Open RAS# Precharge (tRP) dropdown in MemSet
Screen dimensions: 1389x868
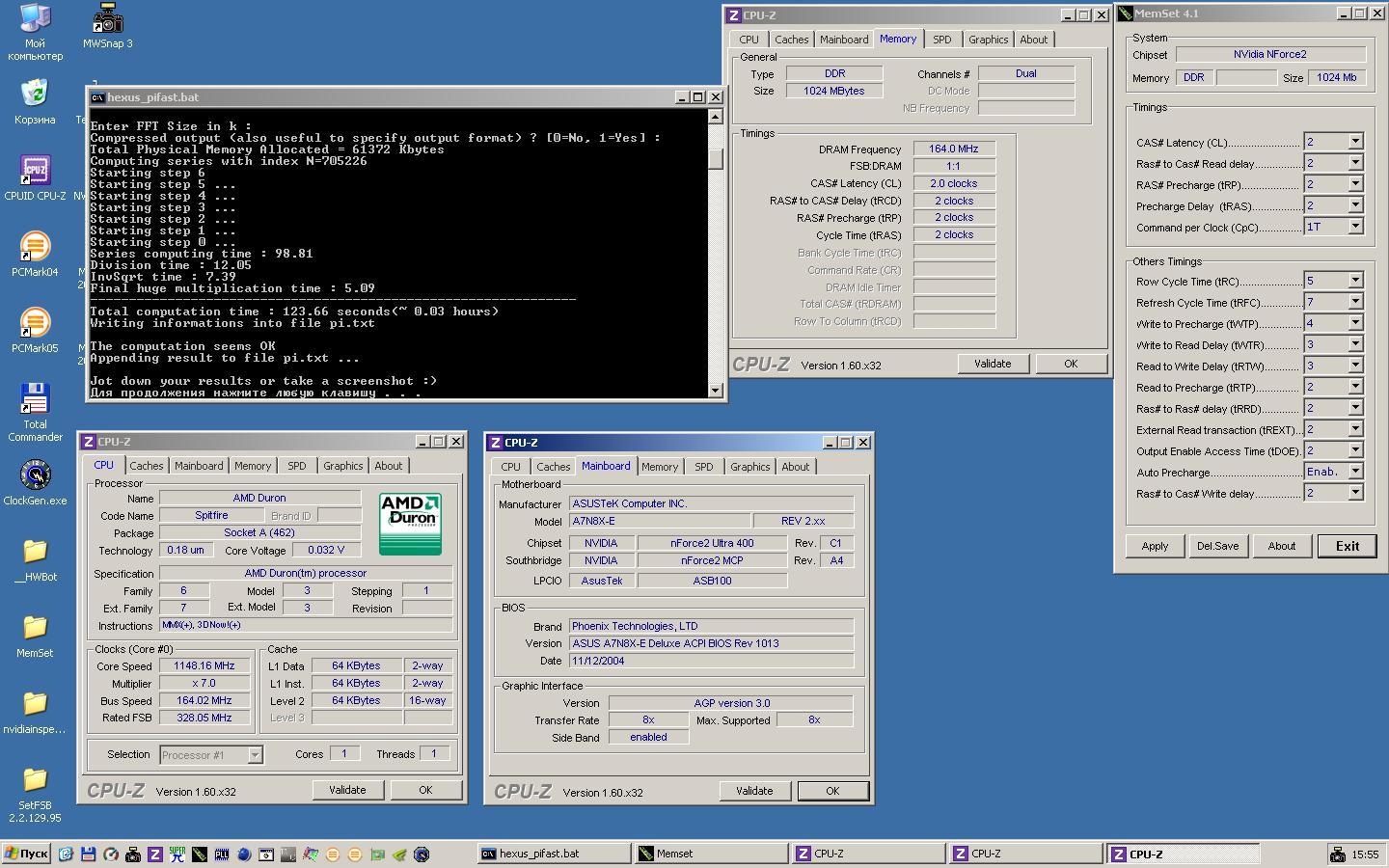tap(1354, 184)
